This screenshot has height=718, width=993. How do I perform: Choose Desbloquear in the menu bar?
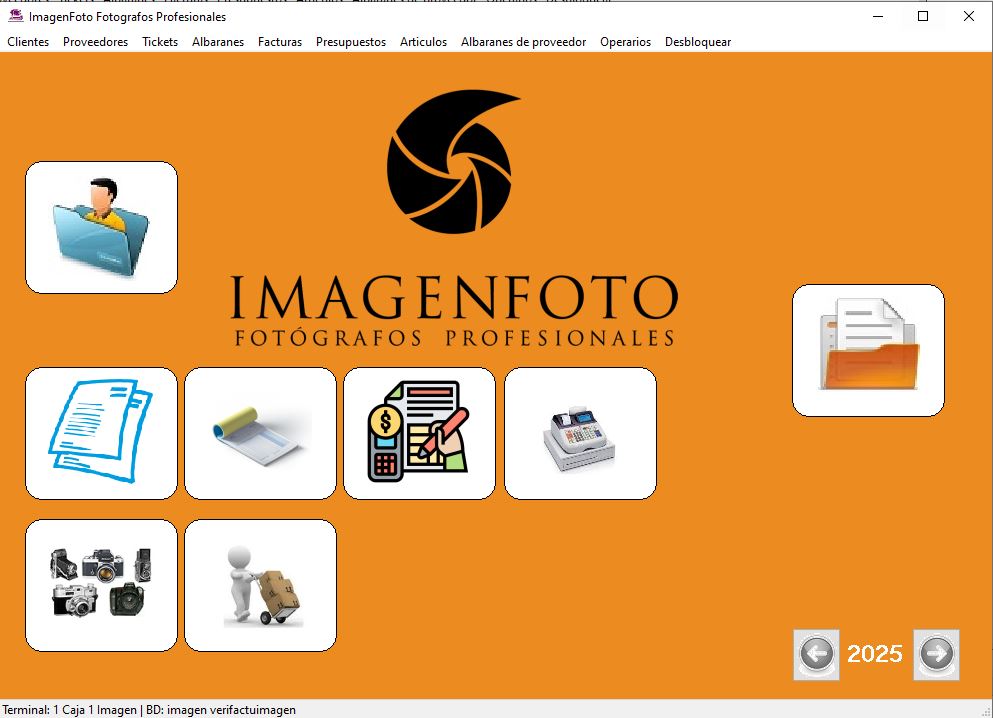click(x=698, y=42)
